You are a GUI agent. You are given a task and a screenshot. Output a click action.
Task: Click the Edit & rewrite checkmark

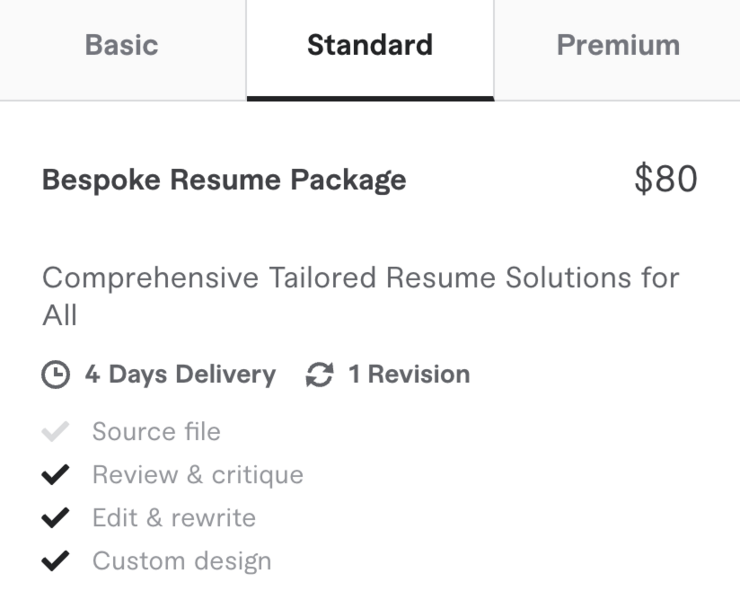(x=56, y=518)
